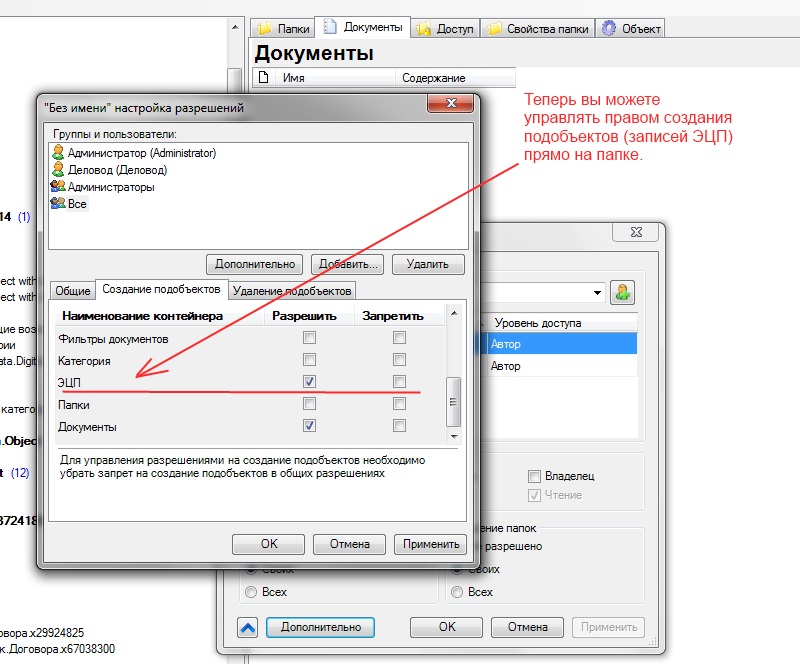Open the Объект tab
The height and width of the screenshot is (664, 800).
coord(631,29)
